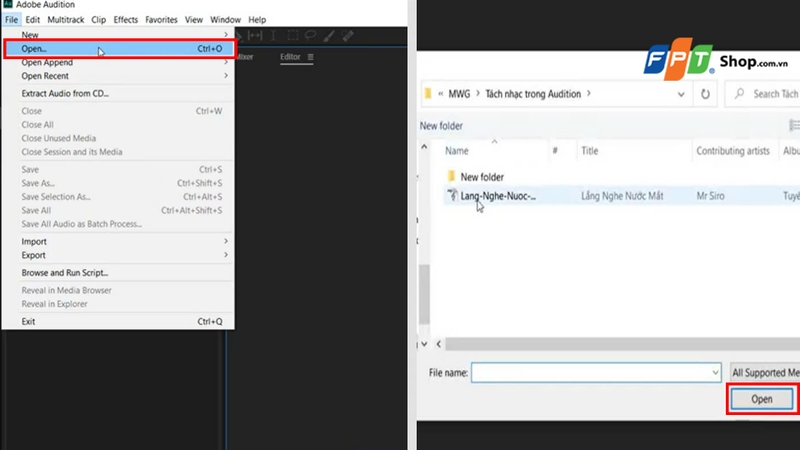The width and height of the screenshot is (800, 450).
Task: Click New folder in the dialog toolbar
Action: click(x=441, y=126)
